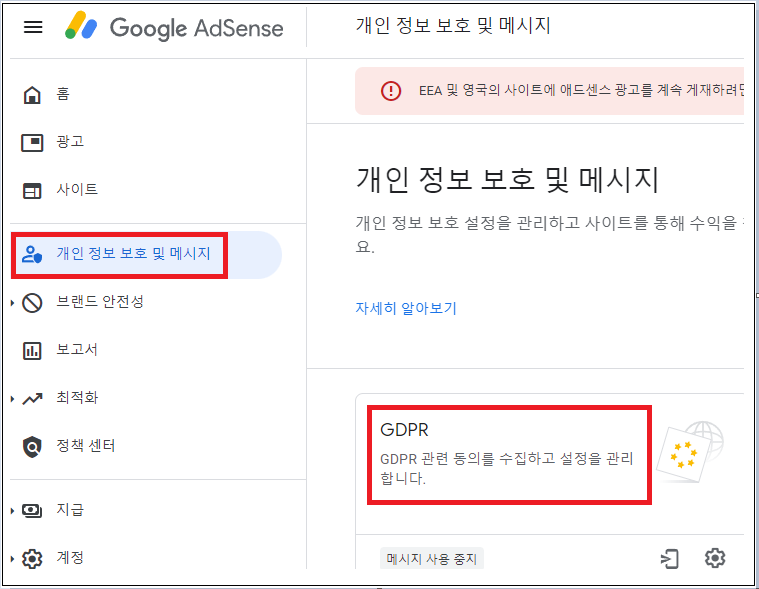This screenshot has height=589, width=759.
Task: Click the ads icon beside 광고
Action: click(32, 143)
